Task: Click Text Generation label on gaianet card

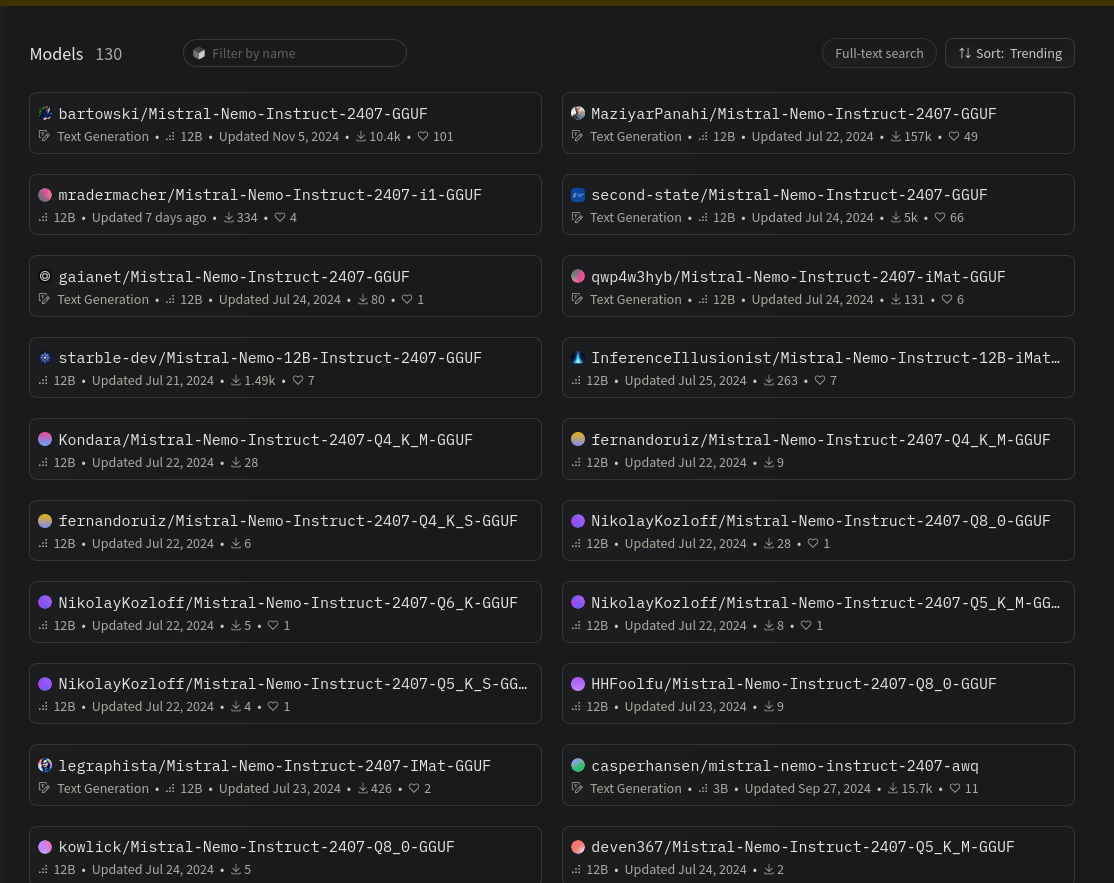Action: (103, 300)
